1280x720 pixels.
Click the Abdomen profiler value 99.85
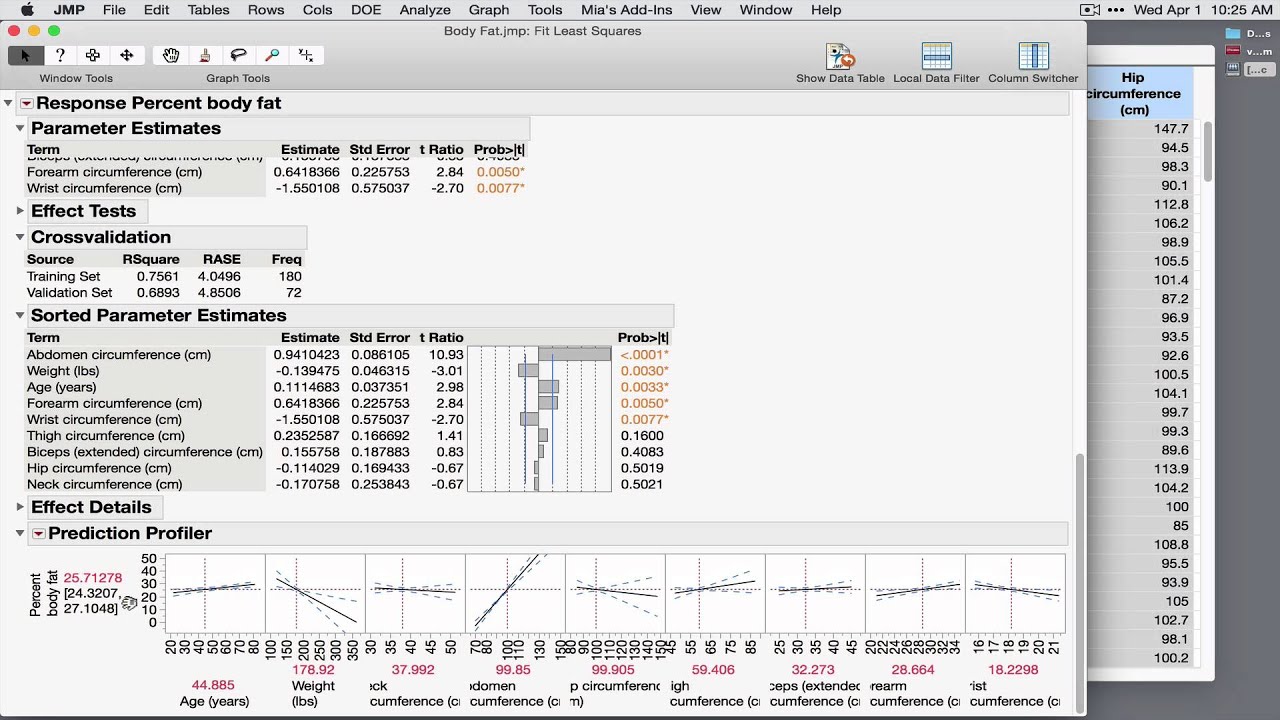(513, 669)
